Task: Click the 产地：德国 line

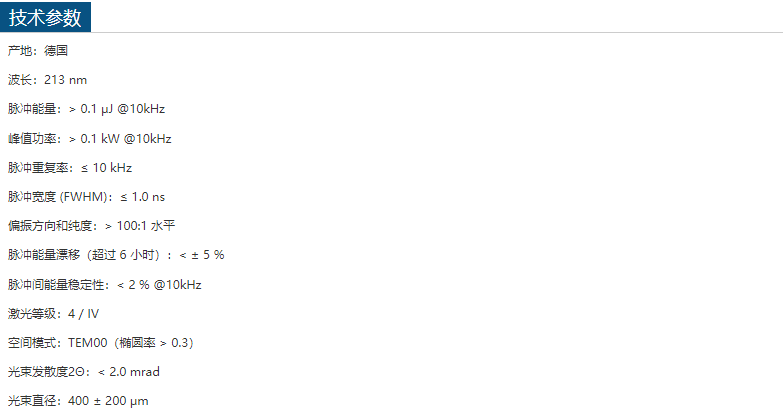Action: 38,50
